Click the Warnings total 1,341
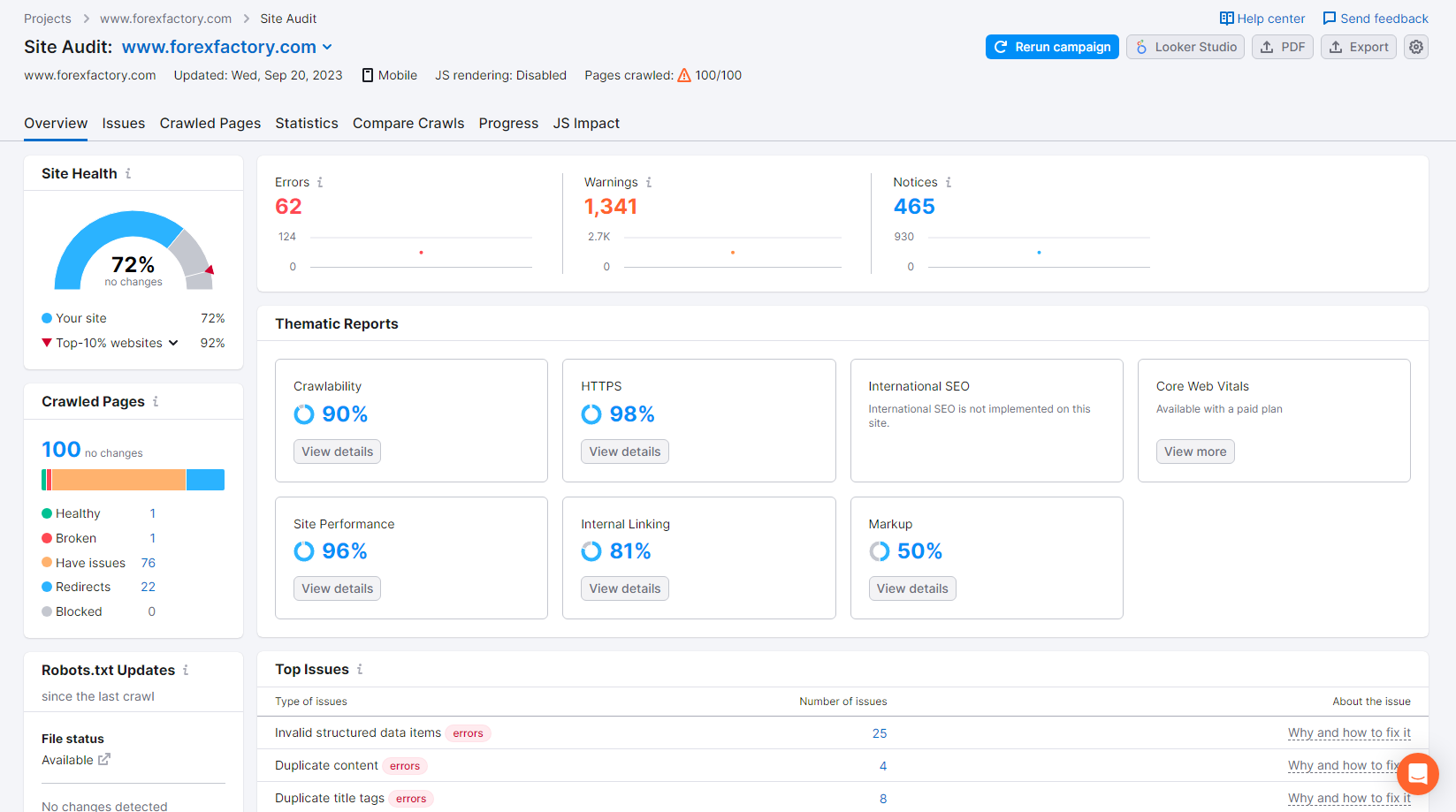 (611, 207)
